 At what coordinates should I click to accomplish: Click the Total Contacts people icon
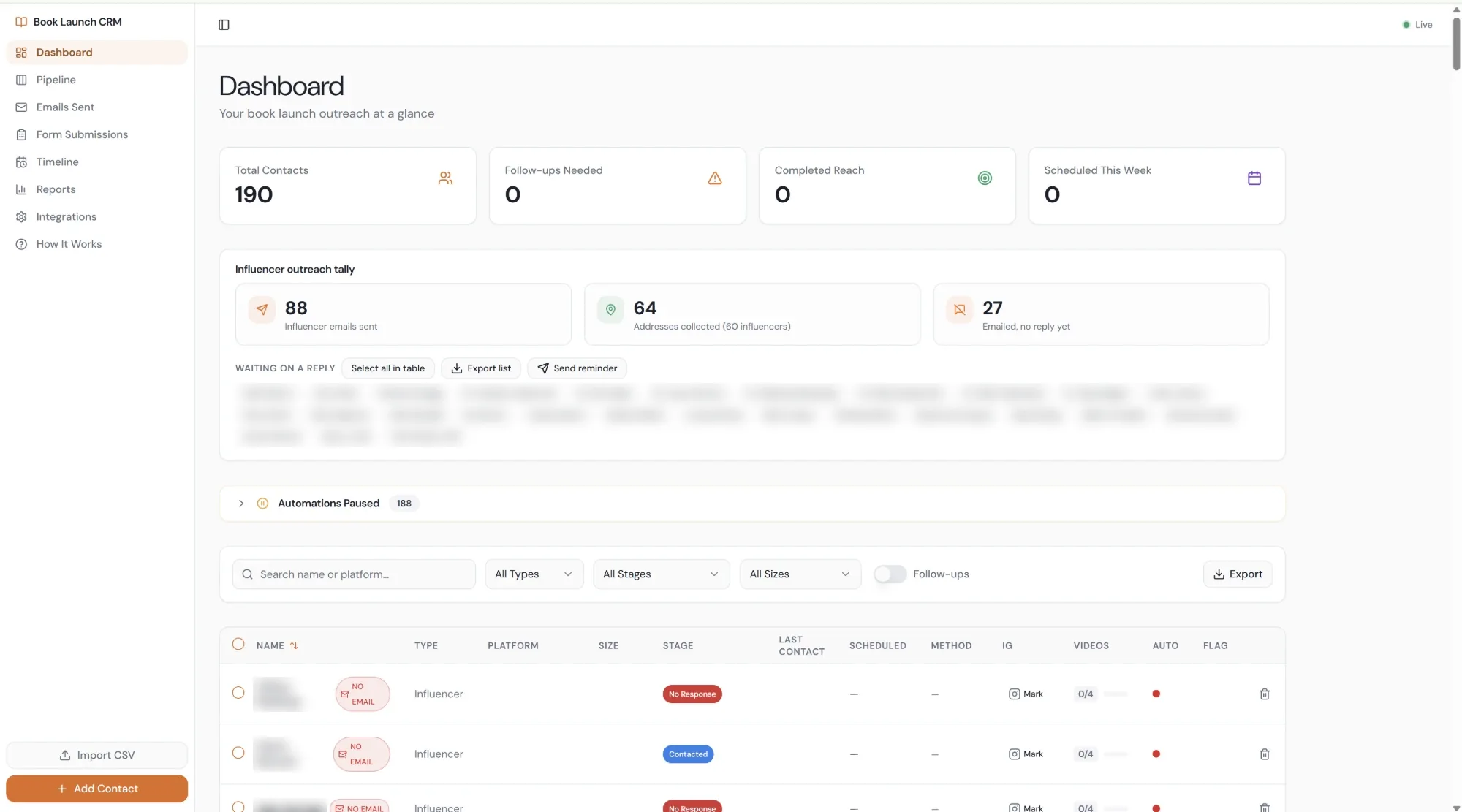[445, 178]
